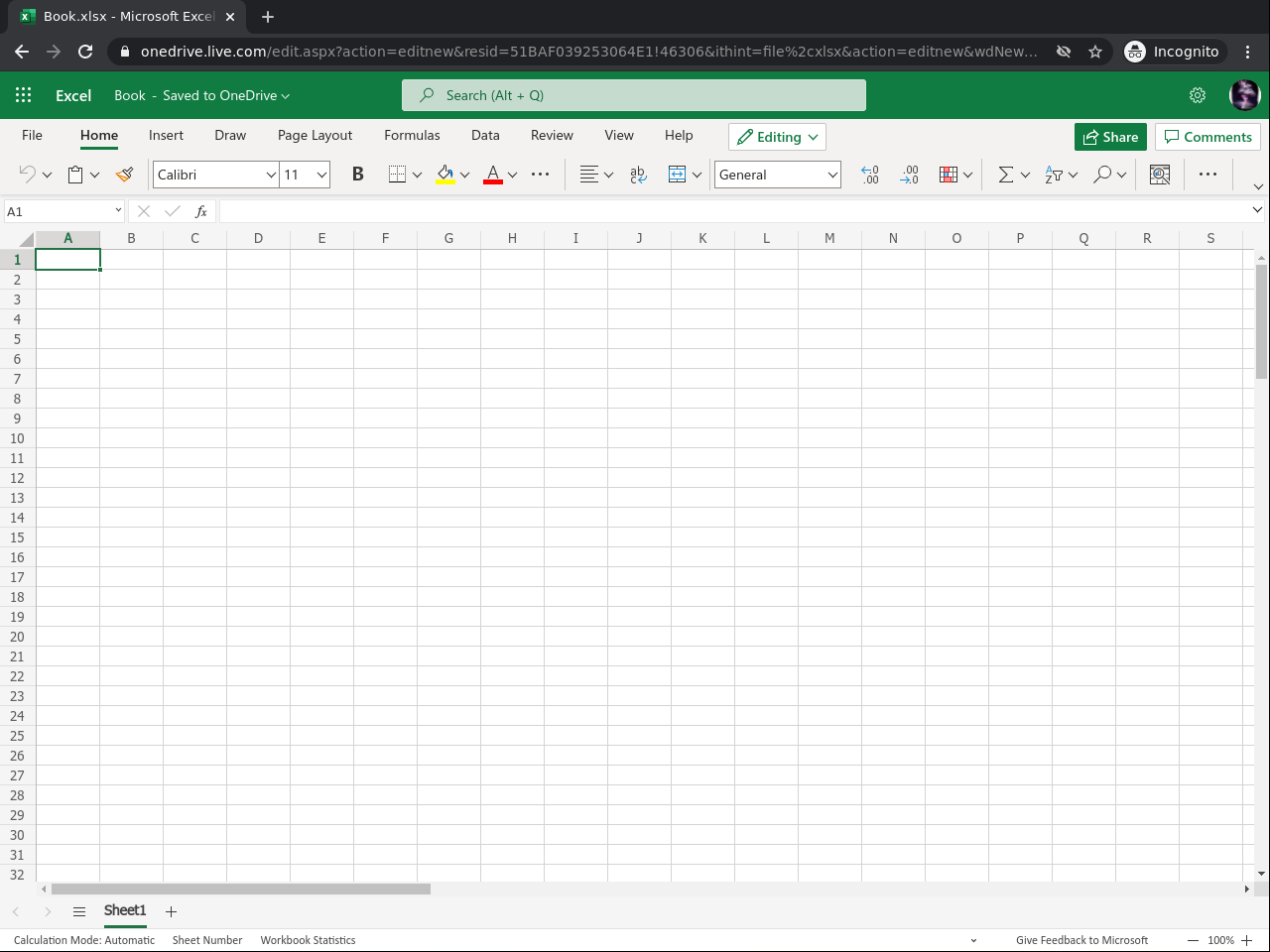The height and width of the screenshot is (952, 1270).
Task: Click the Insert Function fx icon
Action: [x=201, y=211]
